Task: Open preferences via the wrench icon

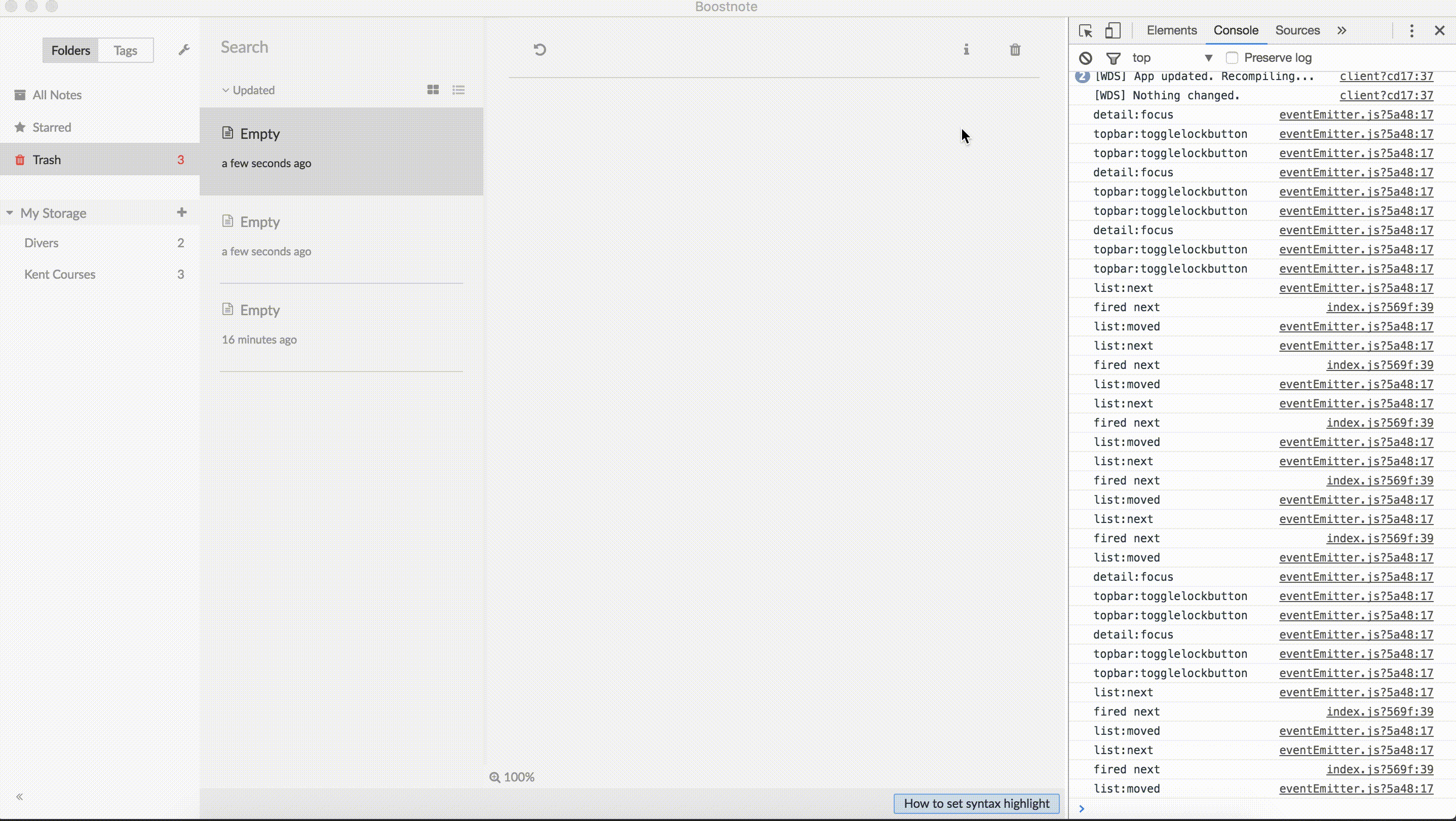Action: pos(184,50)
